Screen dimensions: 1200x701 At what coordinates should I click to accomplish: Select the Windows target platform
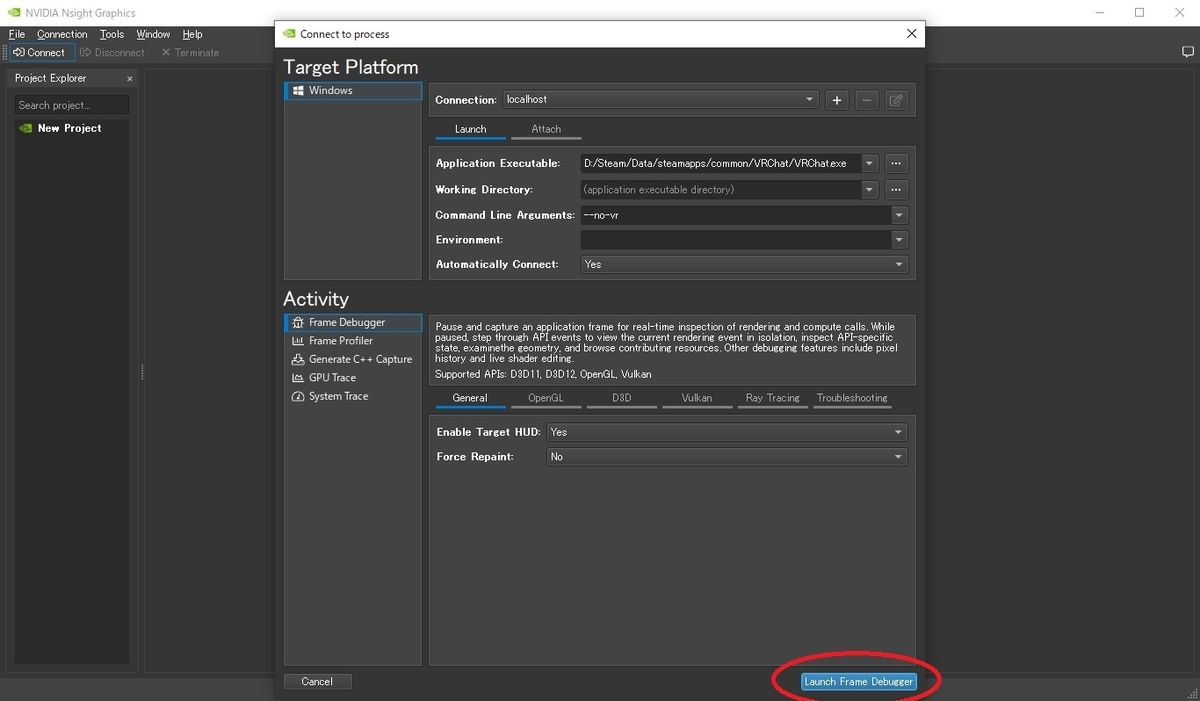click(x=353, y=90)
